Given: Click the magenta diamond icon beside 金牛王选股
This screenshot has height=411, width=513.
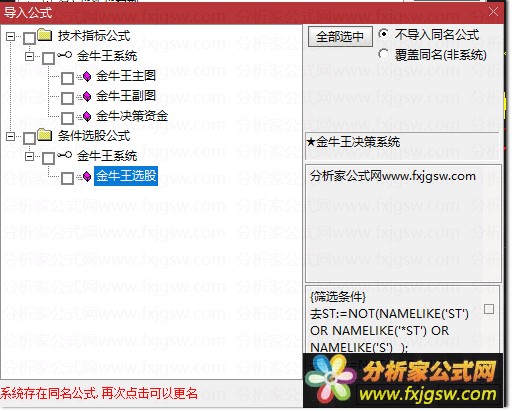Looking at the screenshot, I should pyautogui.click(x=87, y=177).
